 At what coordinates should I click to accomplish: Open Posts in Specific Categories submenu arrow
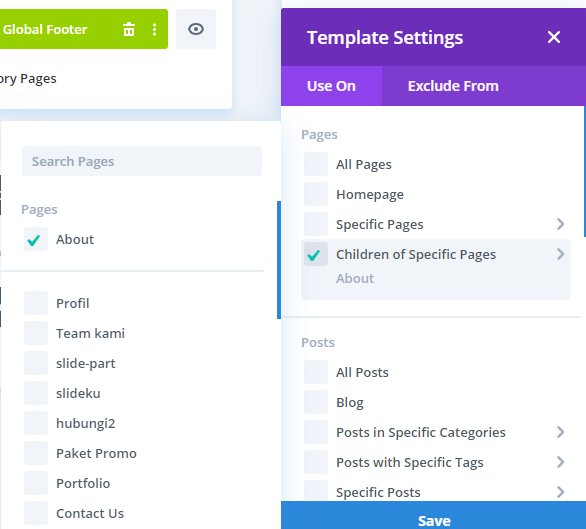(560, 432)
